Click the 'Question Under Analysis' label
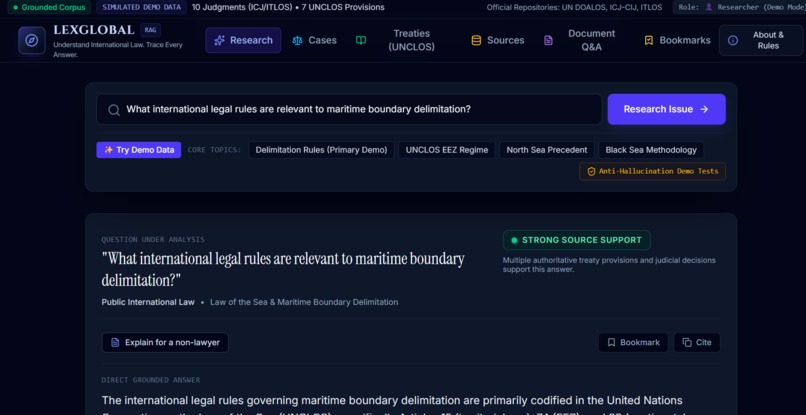806x415 pixels. click(153, 240)
